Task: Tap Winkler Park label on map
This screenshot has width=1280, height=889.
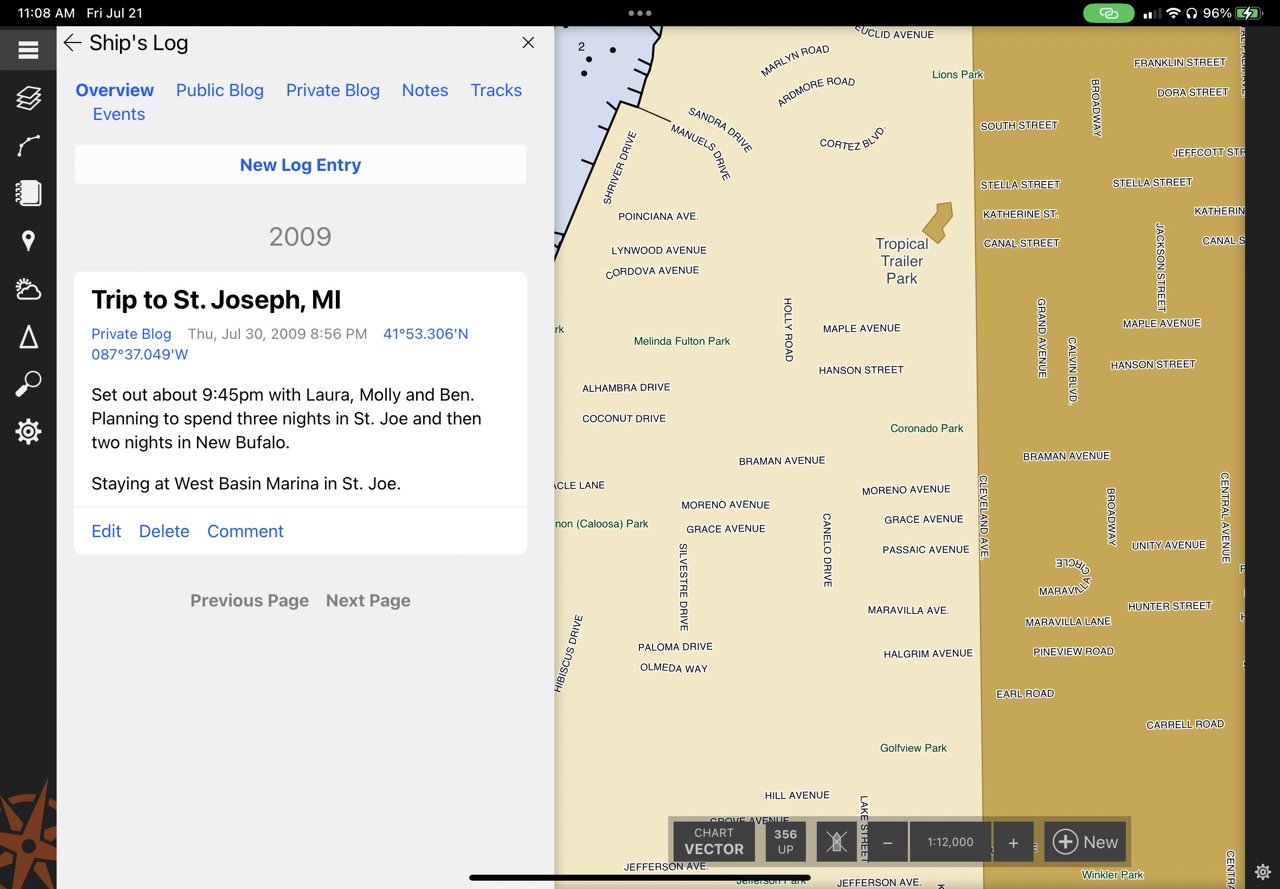Action: pos(1112,875)
